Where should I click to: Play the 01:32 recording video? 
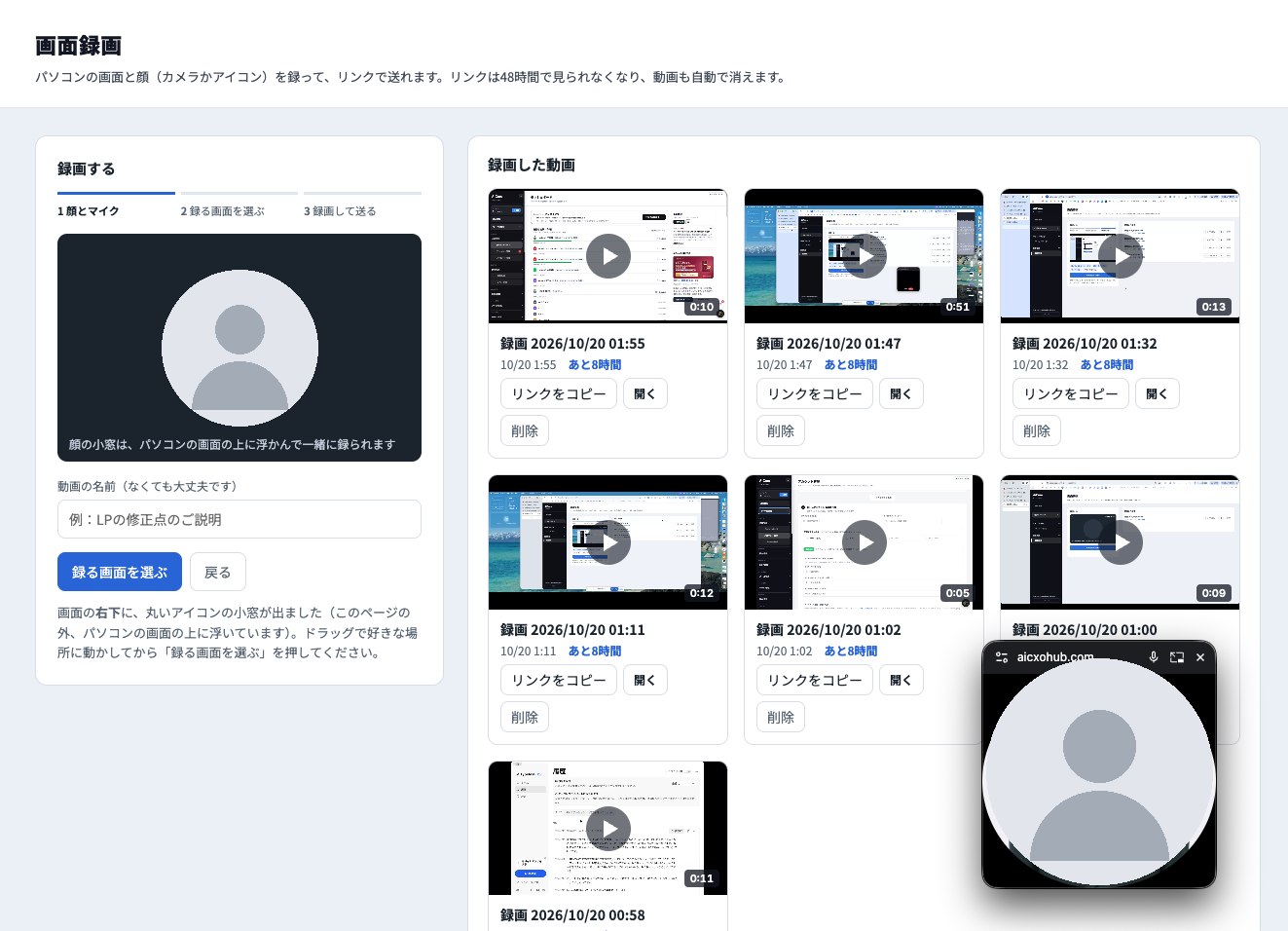(1121, 256)
